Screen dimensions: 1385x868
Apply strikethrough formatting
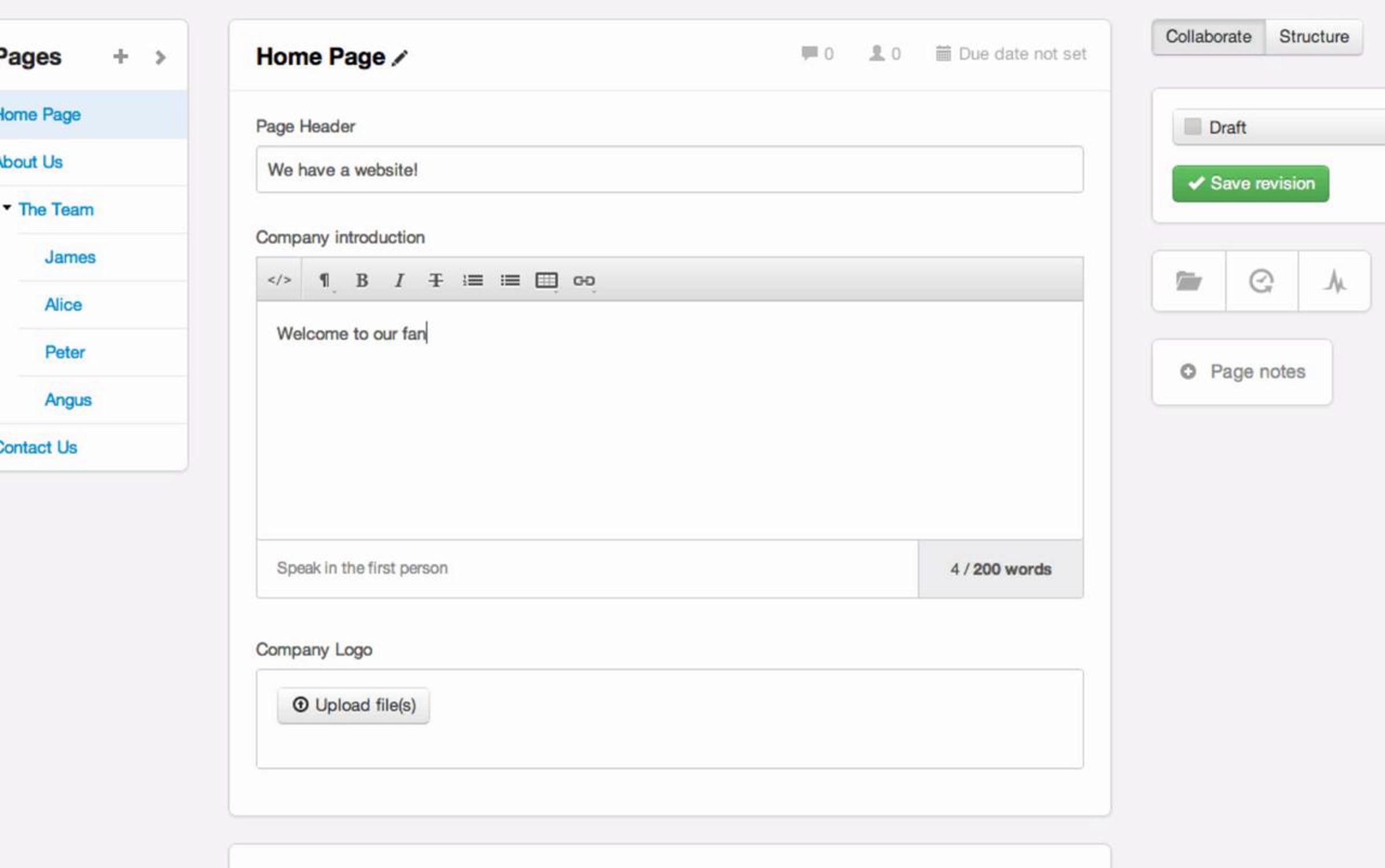coord(436,281)
